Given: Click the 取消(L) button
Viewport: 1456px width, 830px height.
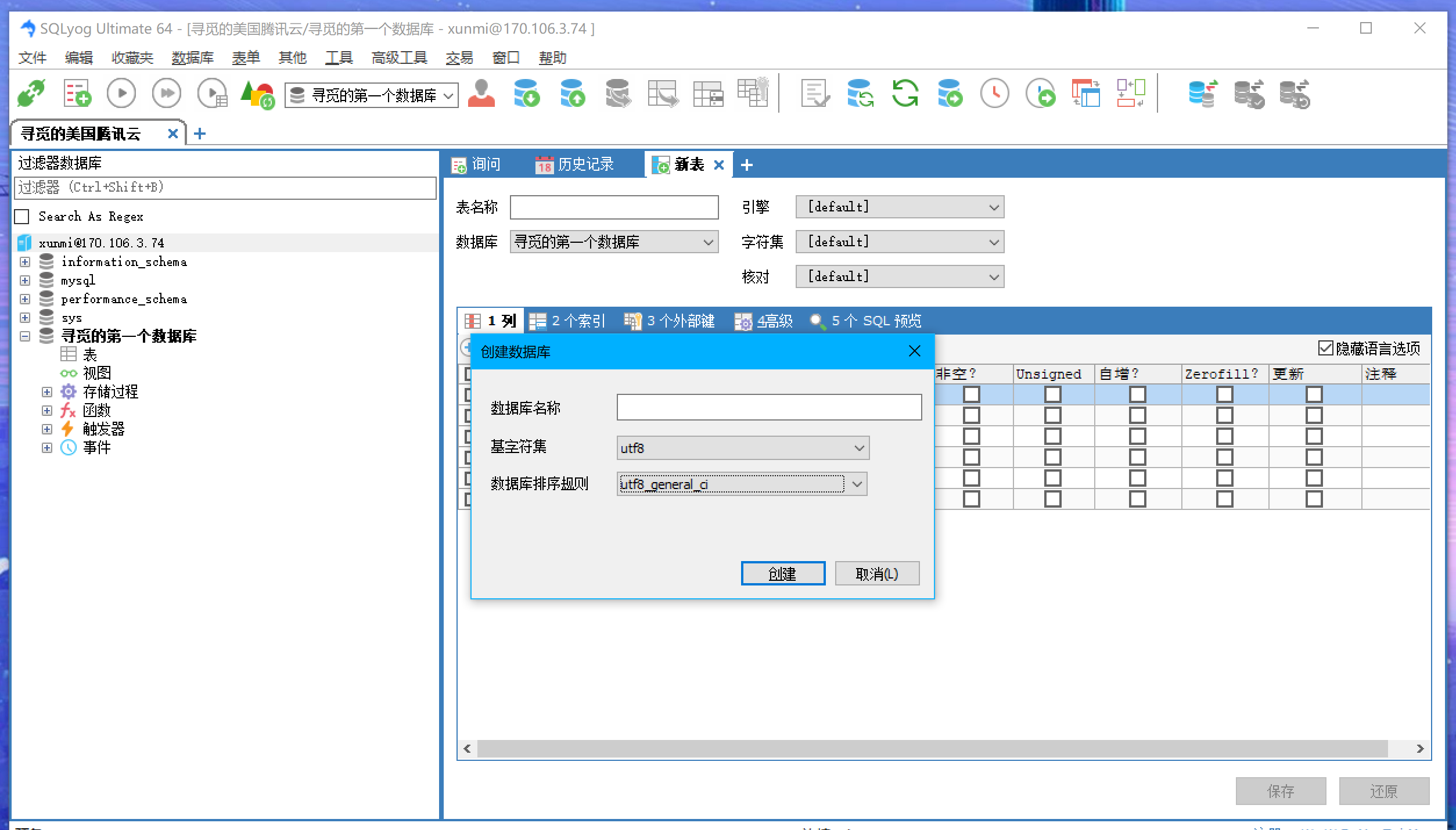Looking at the screenshot, I should click(876, 574).
